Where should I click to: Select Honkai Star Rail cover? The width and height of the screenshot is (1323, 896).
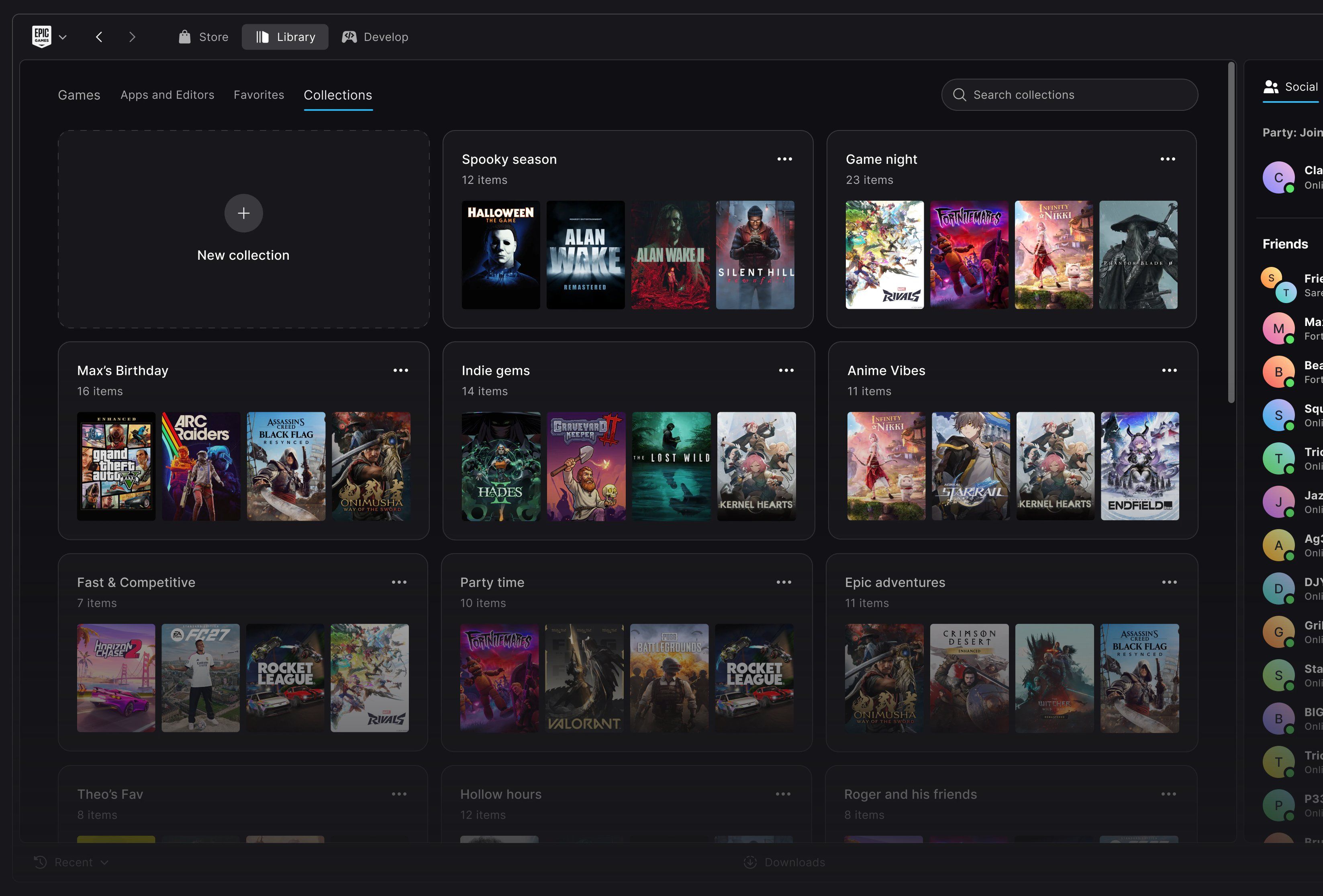[971, 466]
